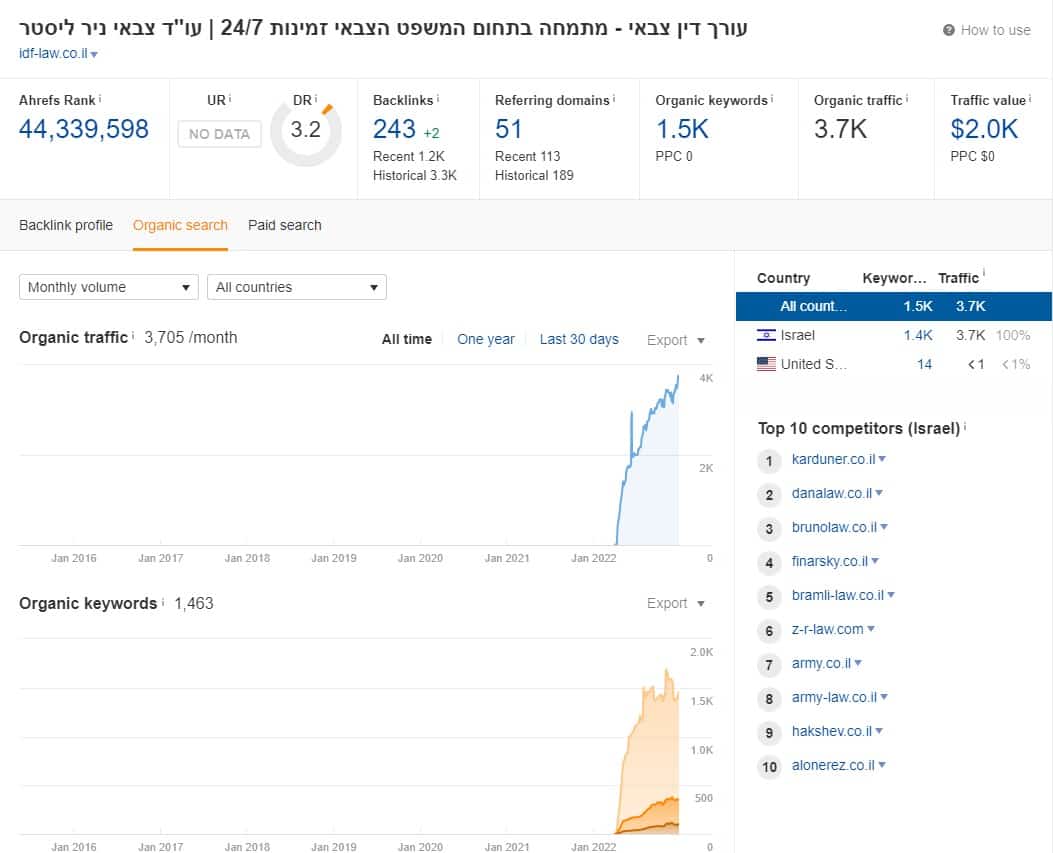
Task: Open info icon beside Referring domains label
Action: tap(614, 99)
